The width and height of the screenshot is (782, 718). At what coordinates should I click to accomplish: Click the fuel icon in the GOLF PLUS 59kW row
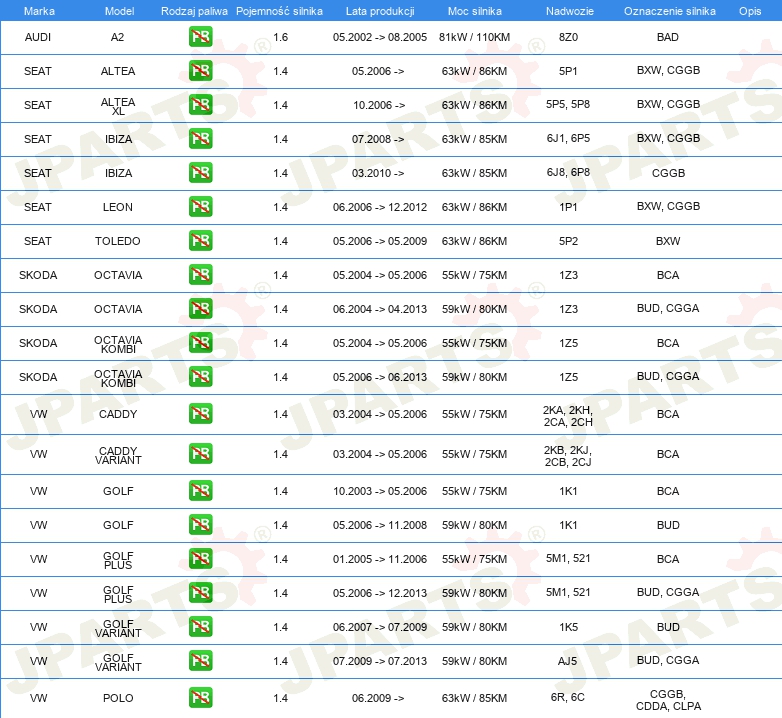pyautogui.click(x=200, y=592)
